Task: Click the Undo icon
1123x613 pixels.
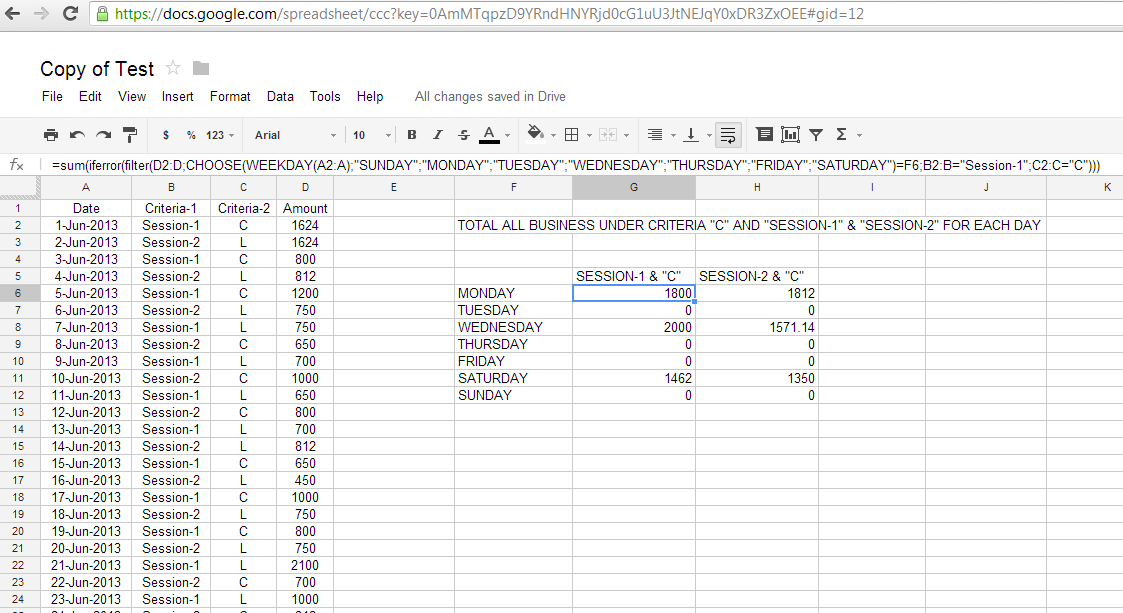Action: (x=76, y=134)
